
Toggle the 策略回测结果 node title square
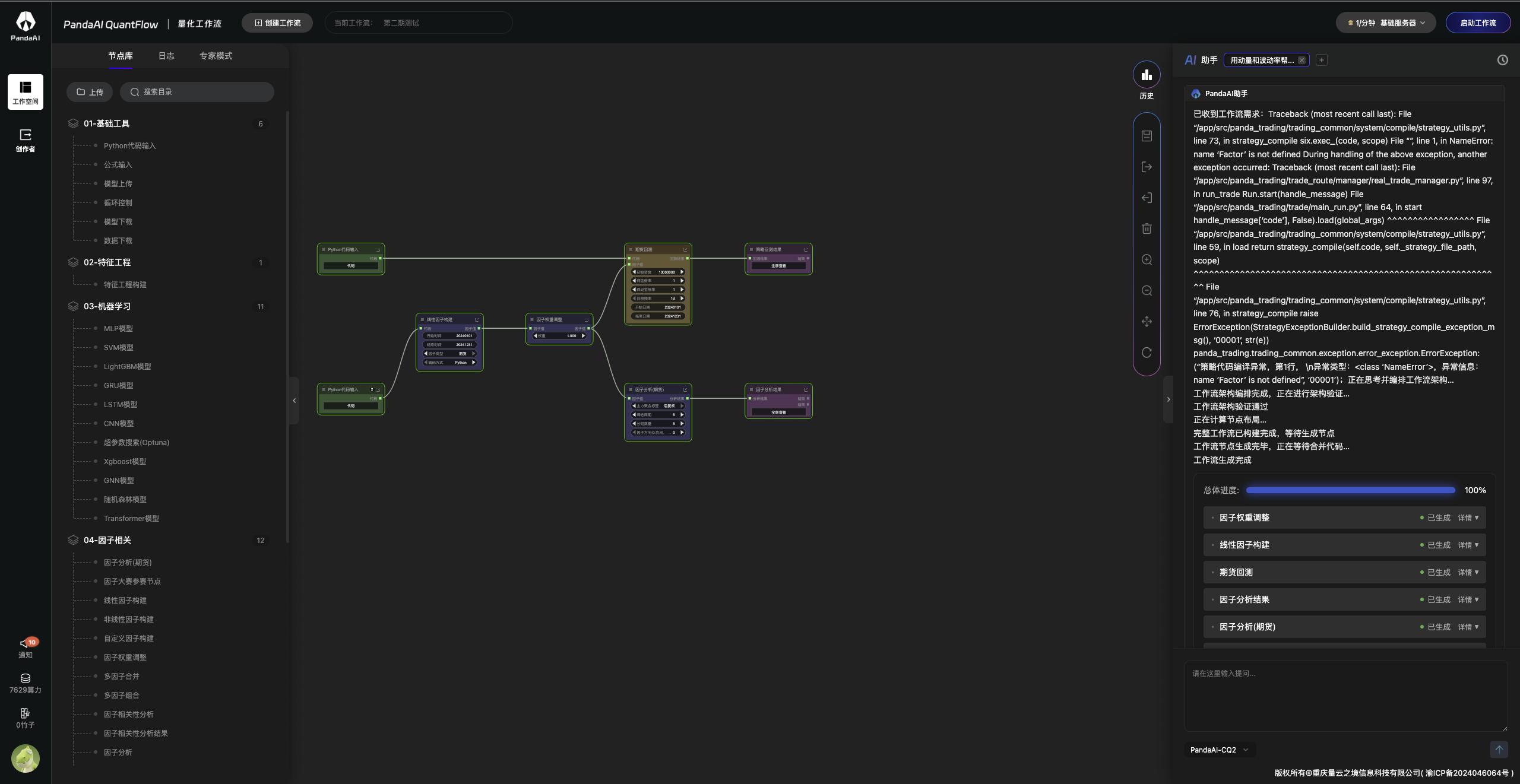click(x=751, y=250)
